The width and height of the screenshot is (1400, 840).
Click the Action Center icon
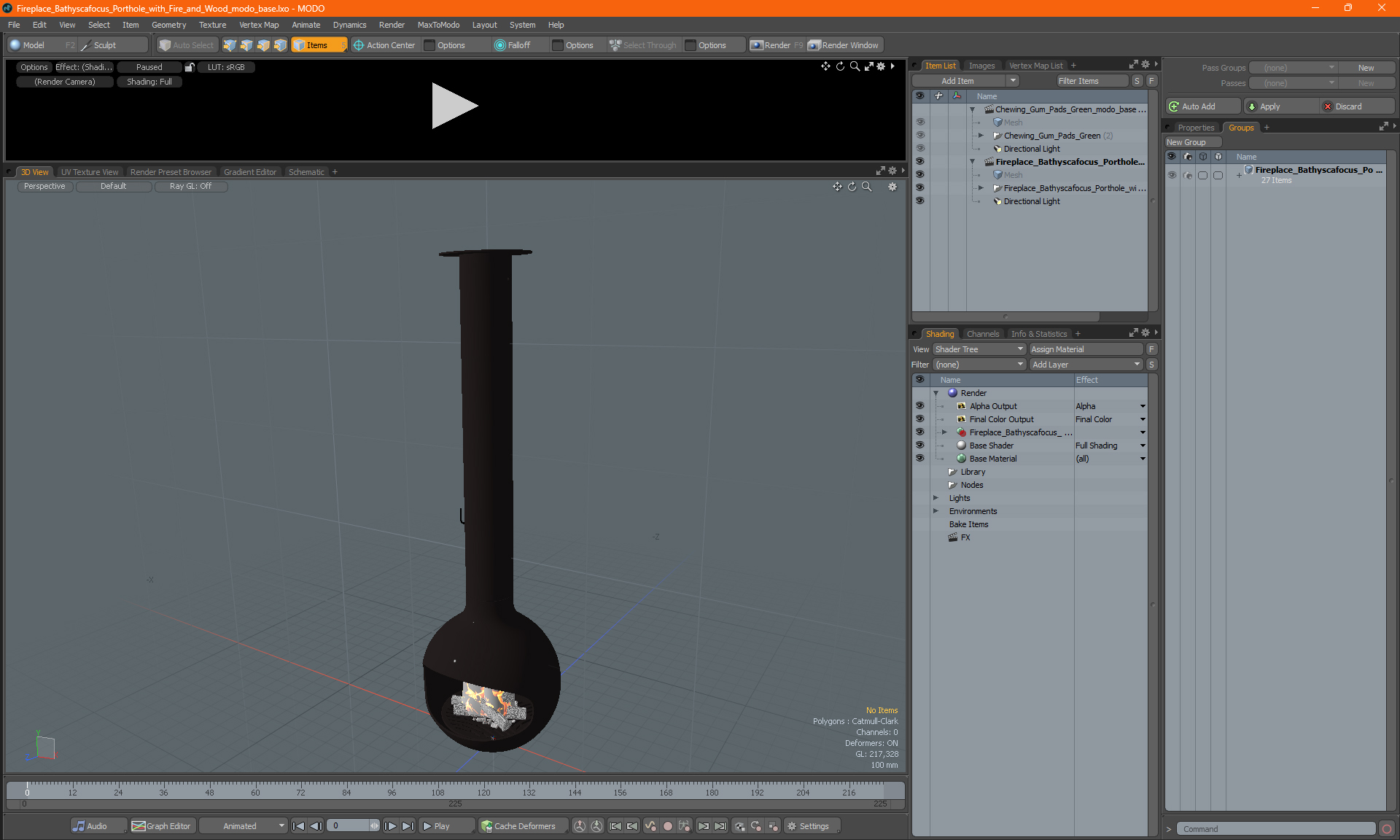pos(359,45)
